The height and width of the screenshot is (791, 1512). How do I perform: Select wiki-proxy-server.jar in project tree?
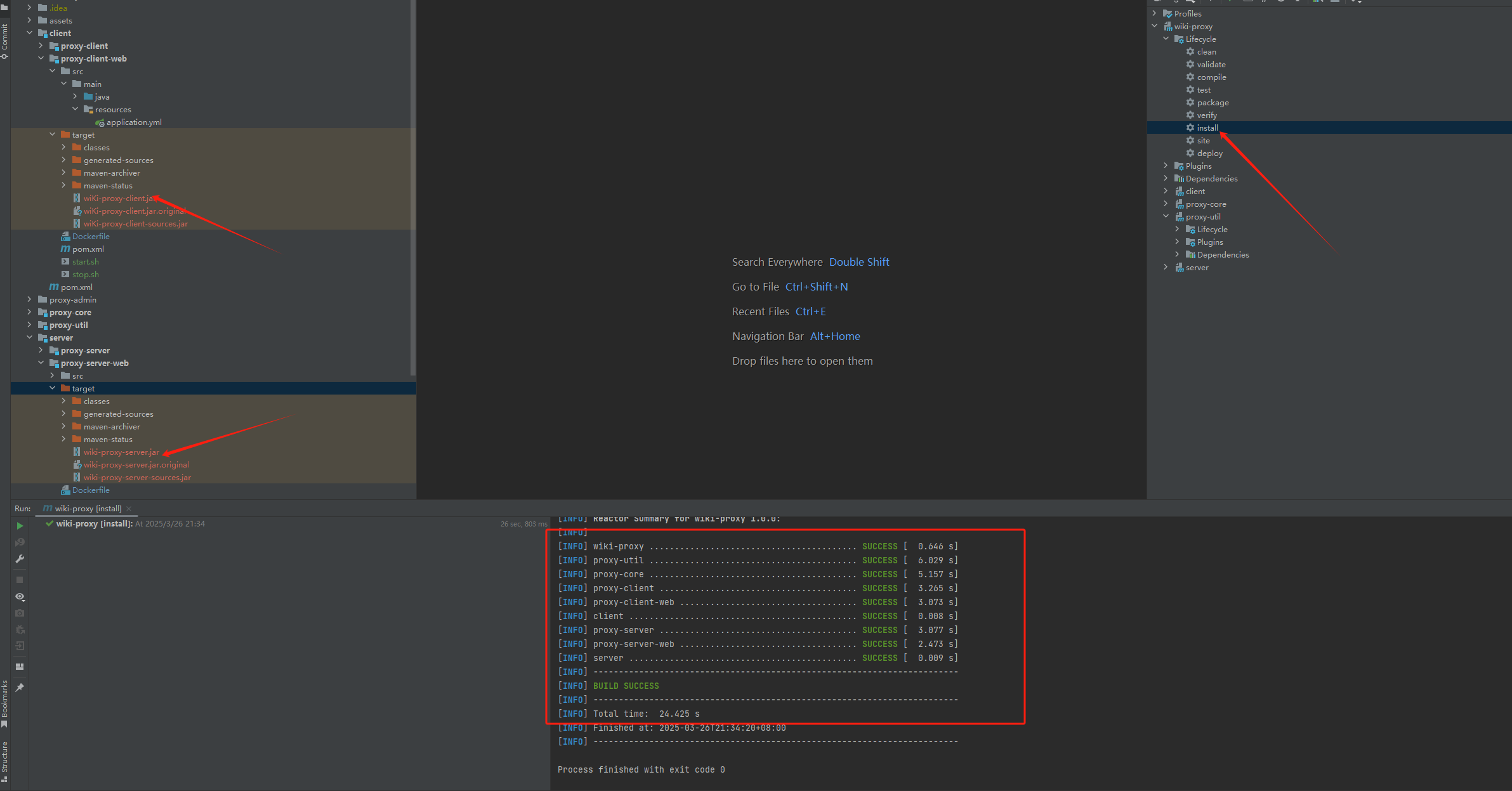pos(121,452)
